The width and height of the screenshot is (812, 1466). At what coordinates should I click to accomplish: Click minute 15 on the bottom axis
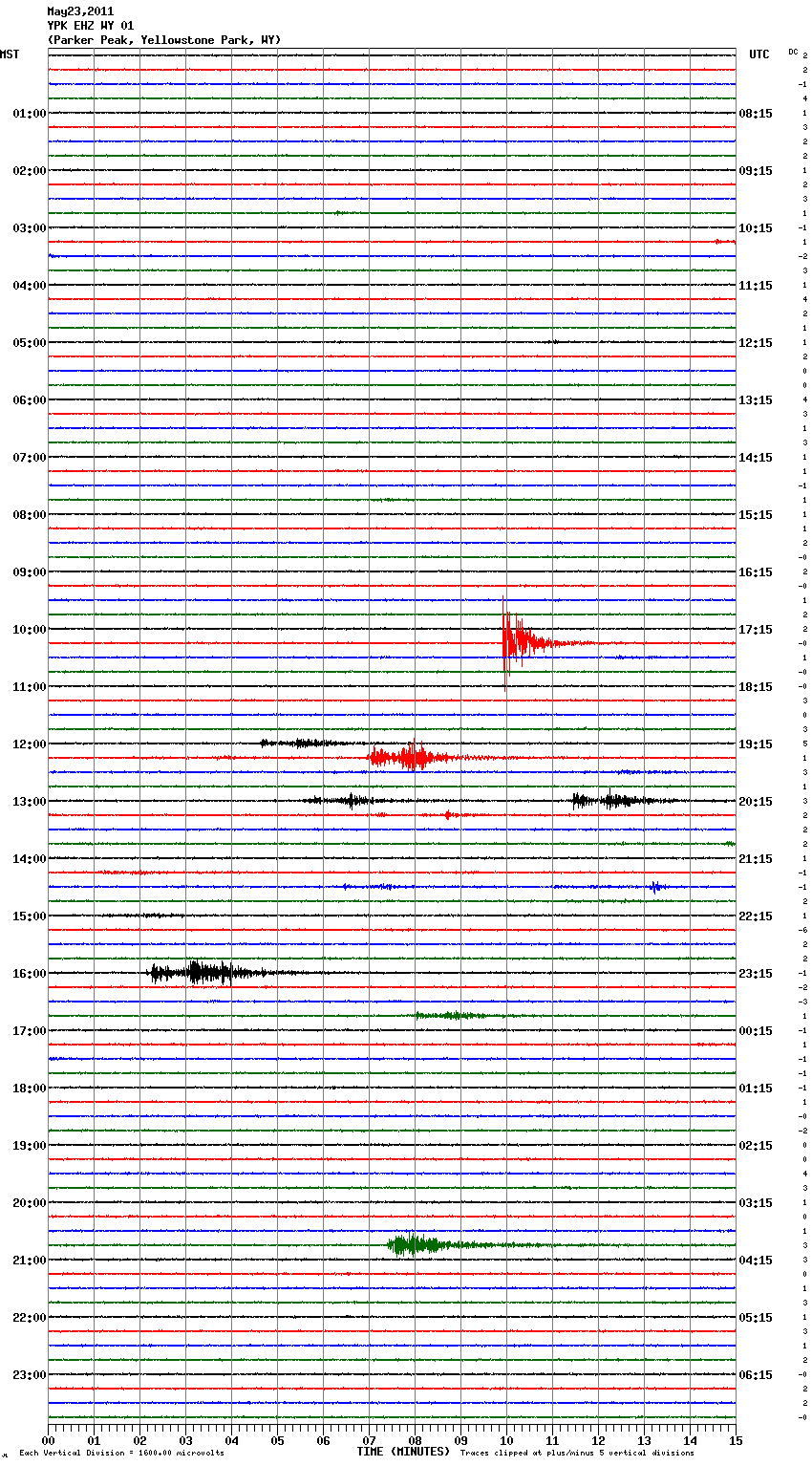[x=736, y=1440]
